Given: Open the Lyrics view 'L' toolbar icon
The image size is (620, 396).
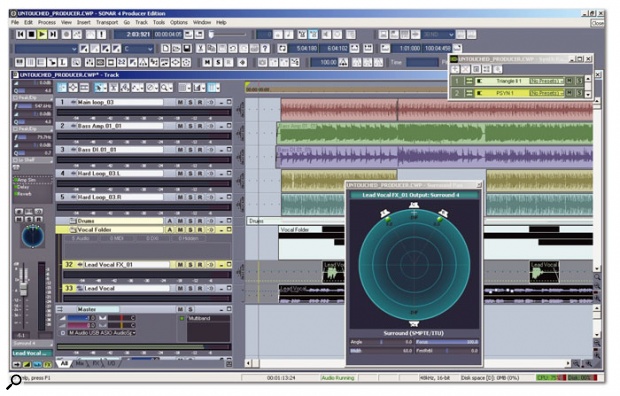Looking at the screenshot, I should 62,62.
